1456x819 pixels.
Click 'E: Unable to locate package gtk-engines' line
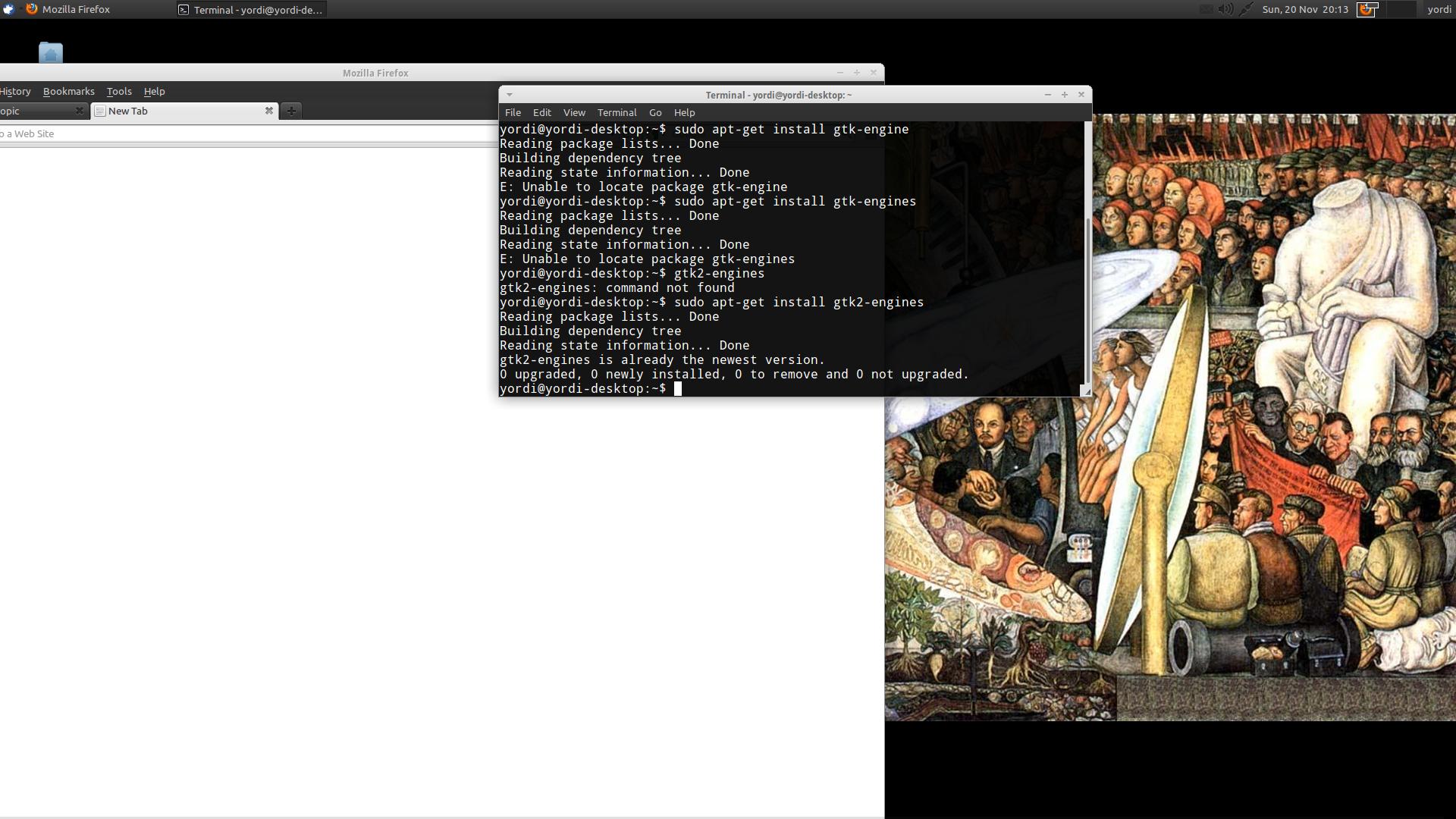[x=647, y=259]
